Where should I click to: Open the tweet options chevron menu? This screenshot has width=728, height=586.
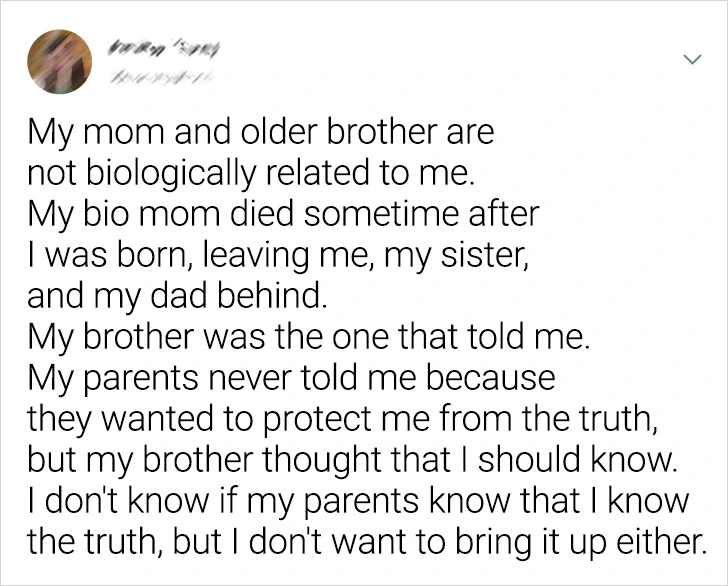pyautogui.click(x=690, y=61)
